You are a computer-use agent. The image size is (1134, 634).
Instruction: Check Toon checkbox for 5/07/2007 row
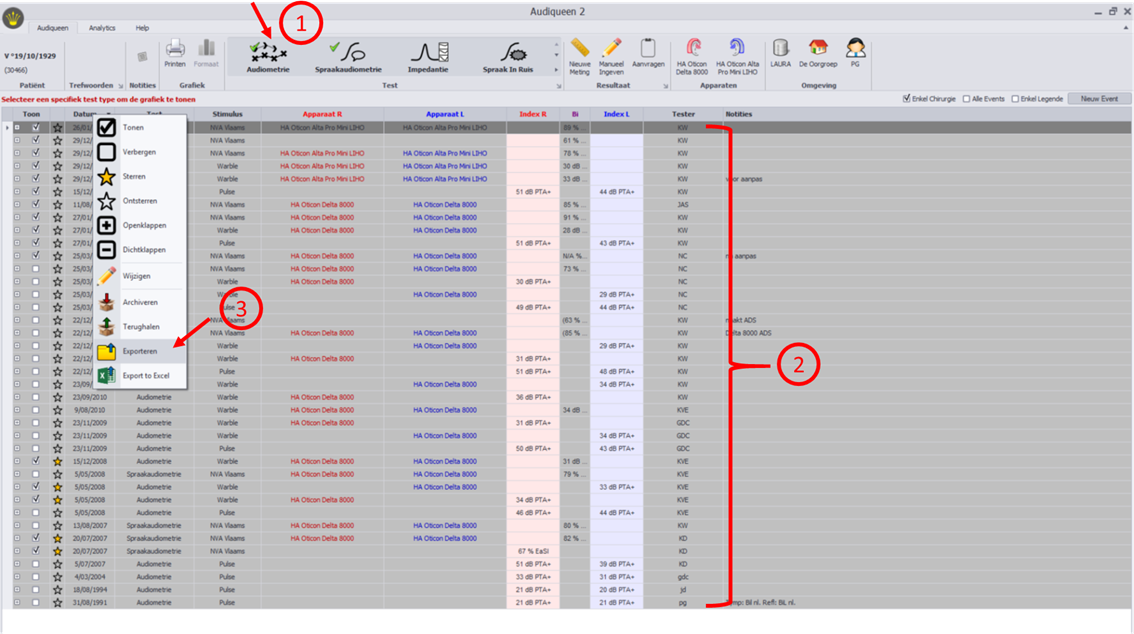(x=35, y=564)
